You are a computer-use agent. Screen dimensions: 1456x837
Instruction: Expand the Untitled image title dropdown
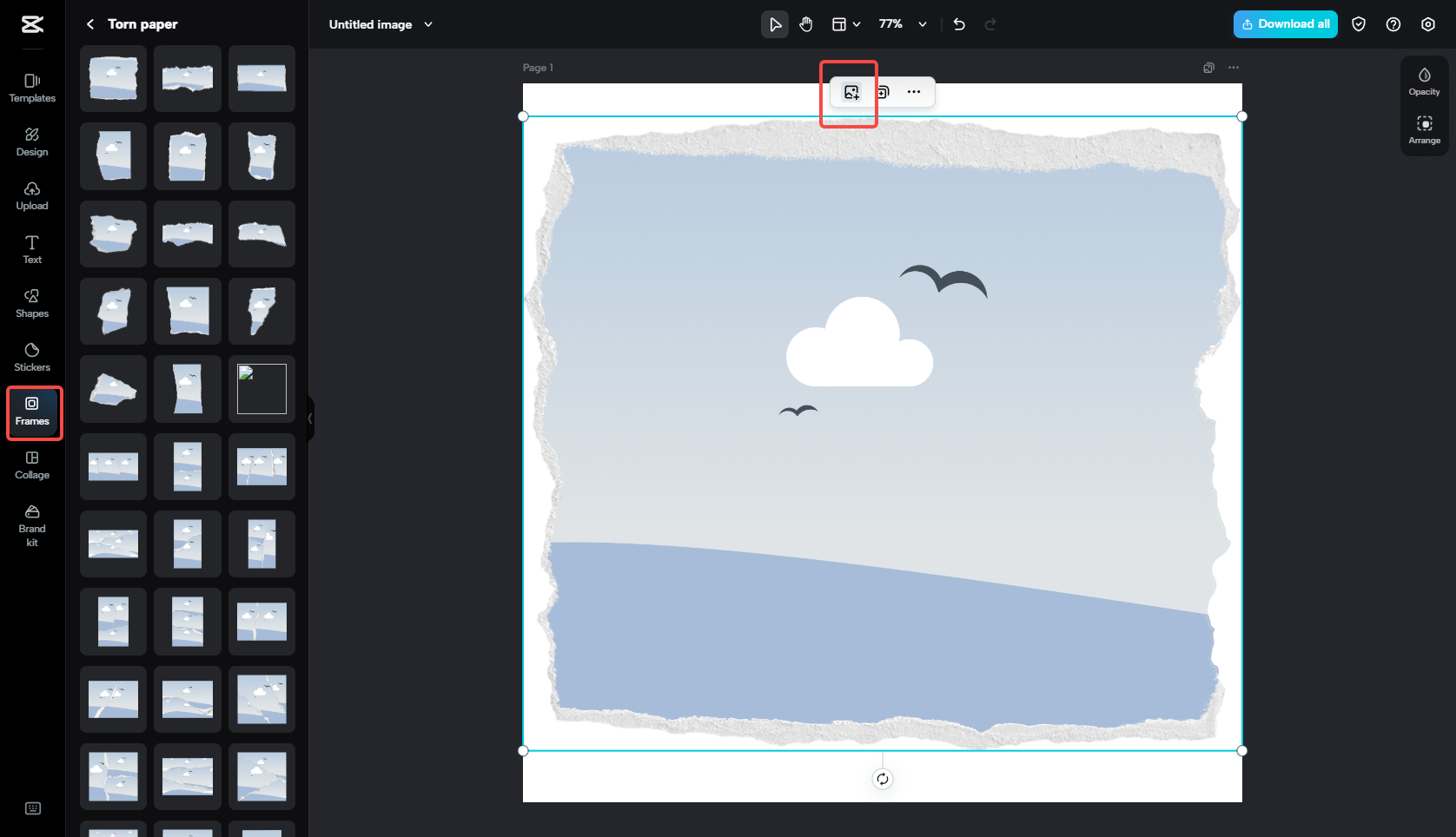[x=427, y=24]
